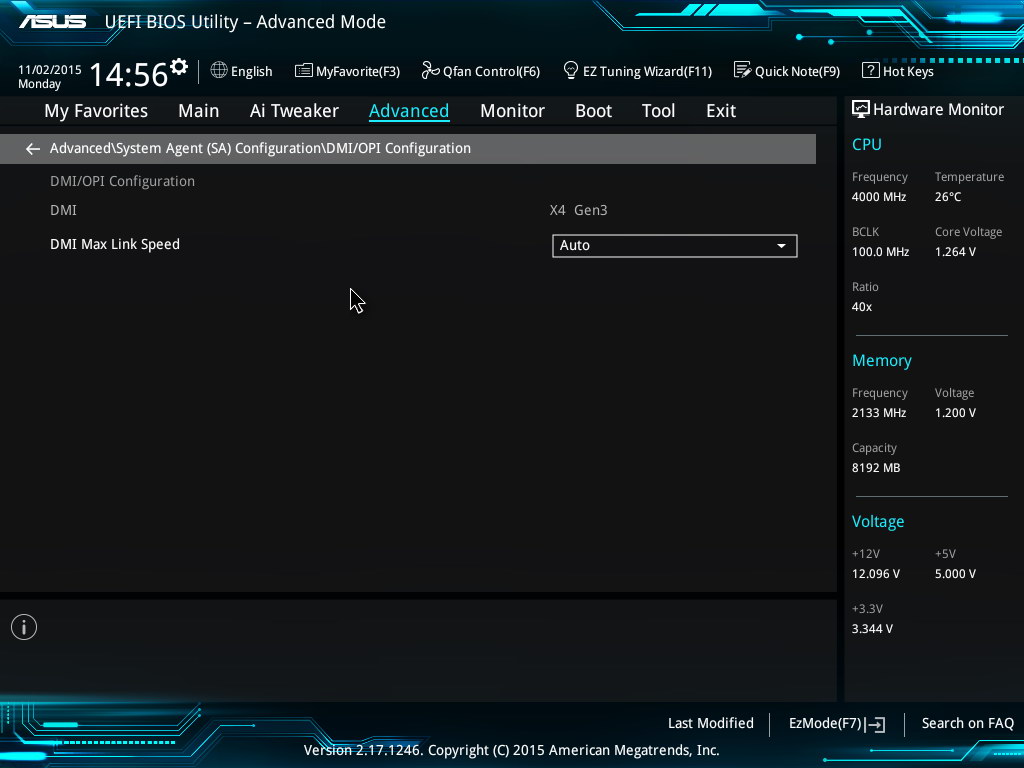This screenshot has width=1024, height=768.
Task: Expand the DMI Max Link Speed dropdown arrow
Action: pos(781,246)
